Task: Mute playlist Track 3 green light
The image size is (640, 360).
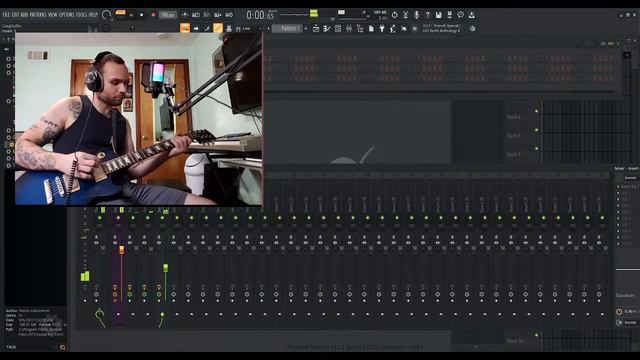Action: (536, 149)
